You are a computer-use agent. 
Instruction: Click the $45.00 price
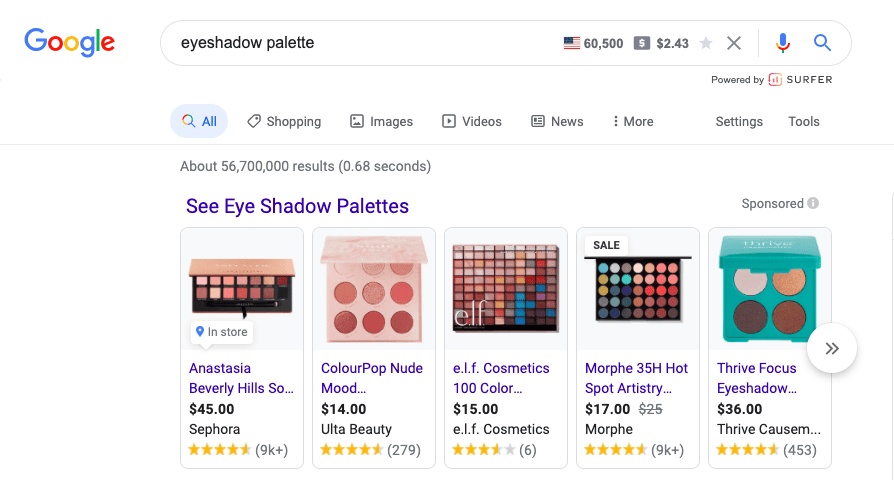point(212,409)
